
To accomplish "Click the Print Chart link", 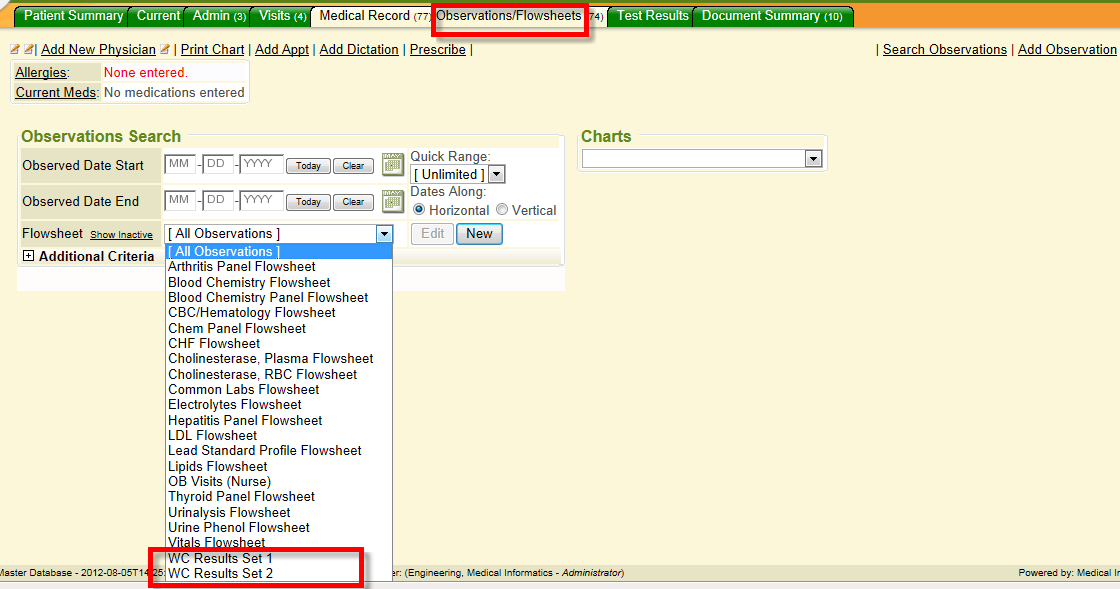I will click(212, 50).
